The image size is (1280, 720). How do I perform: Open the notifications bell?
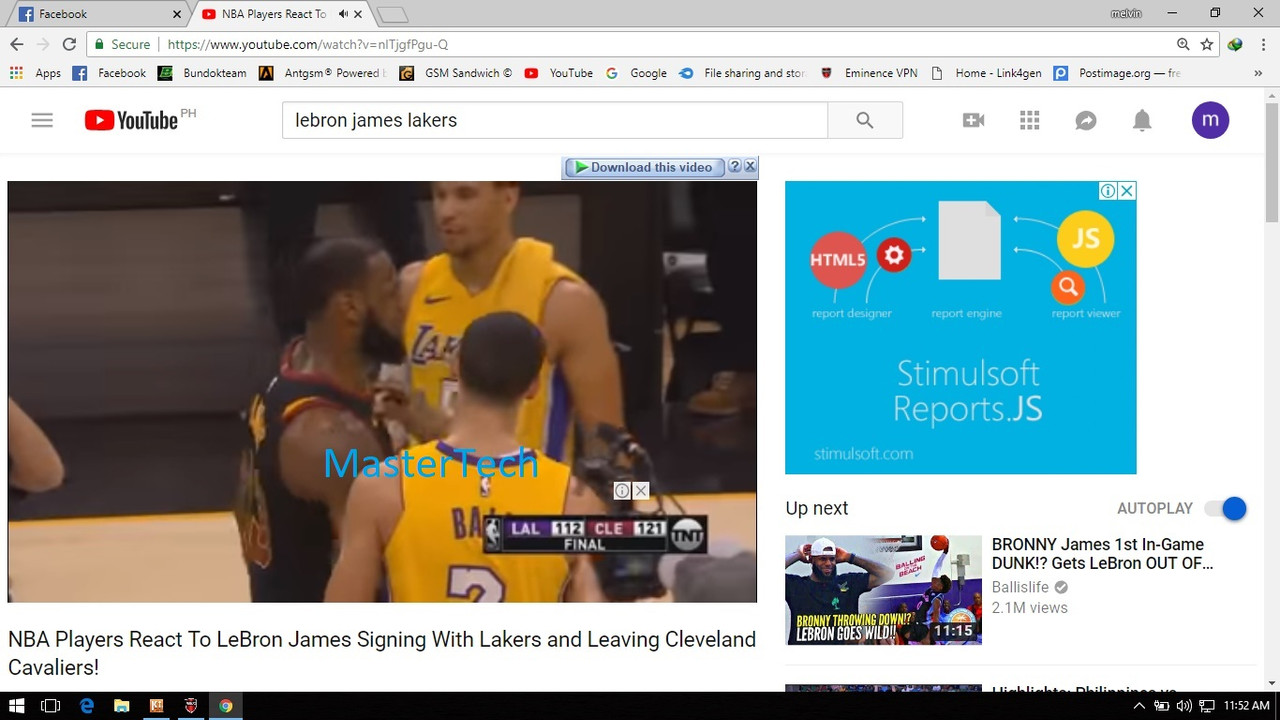(x=1142, y=120)
